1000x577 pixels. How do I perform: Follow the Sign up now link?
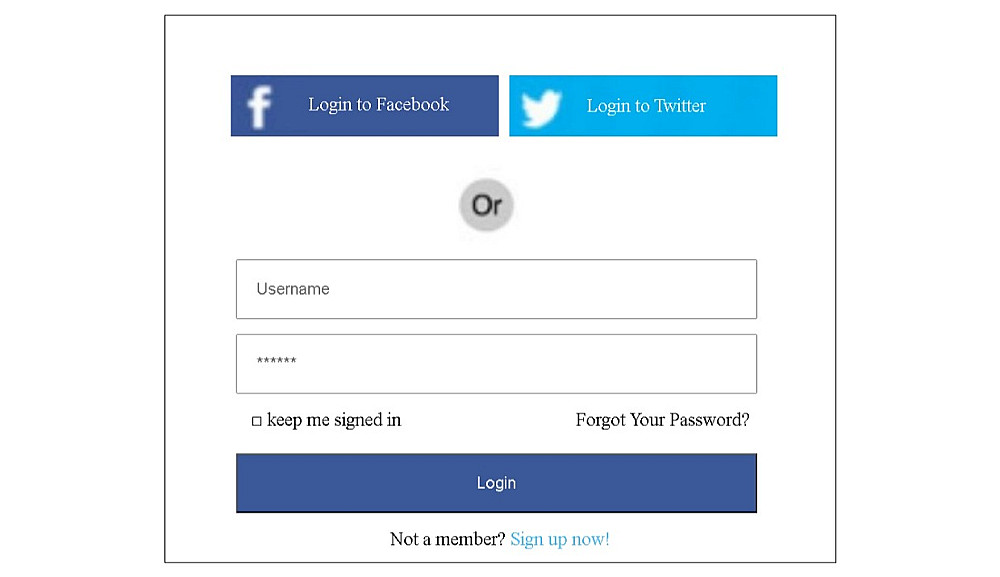pos(560,540)
